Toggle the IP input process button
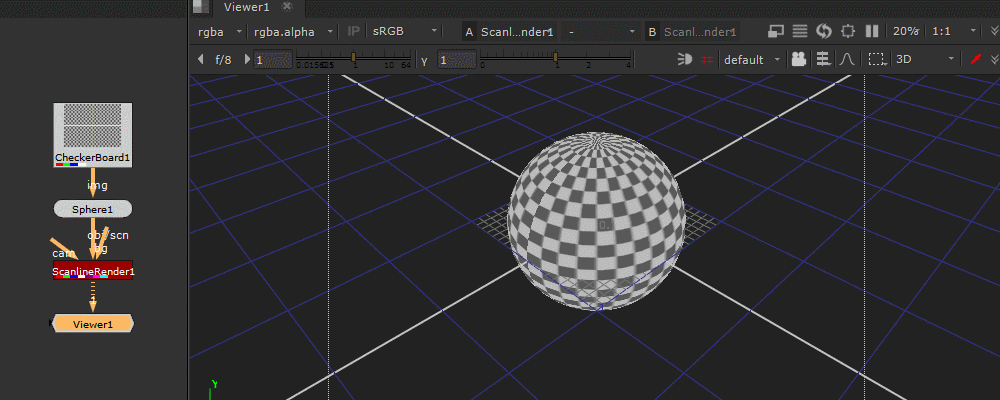The height and width of the screenshot is (400, 1000). (353, 31)
